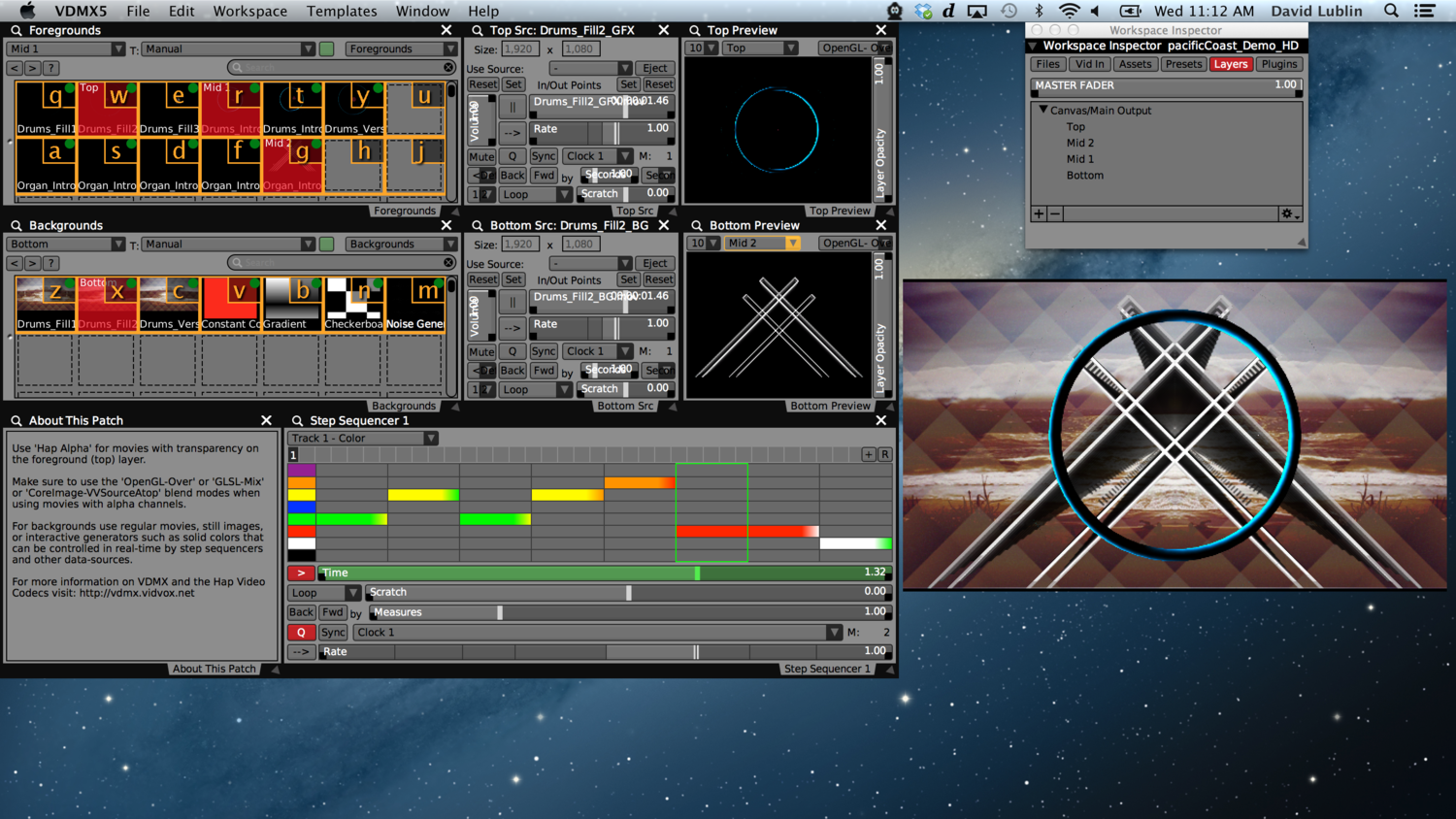Switch to Assets tab in Workspace Inspector
1456x819 pixels.
click(1135, 65)
